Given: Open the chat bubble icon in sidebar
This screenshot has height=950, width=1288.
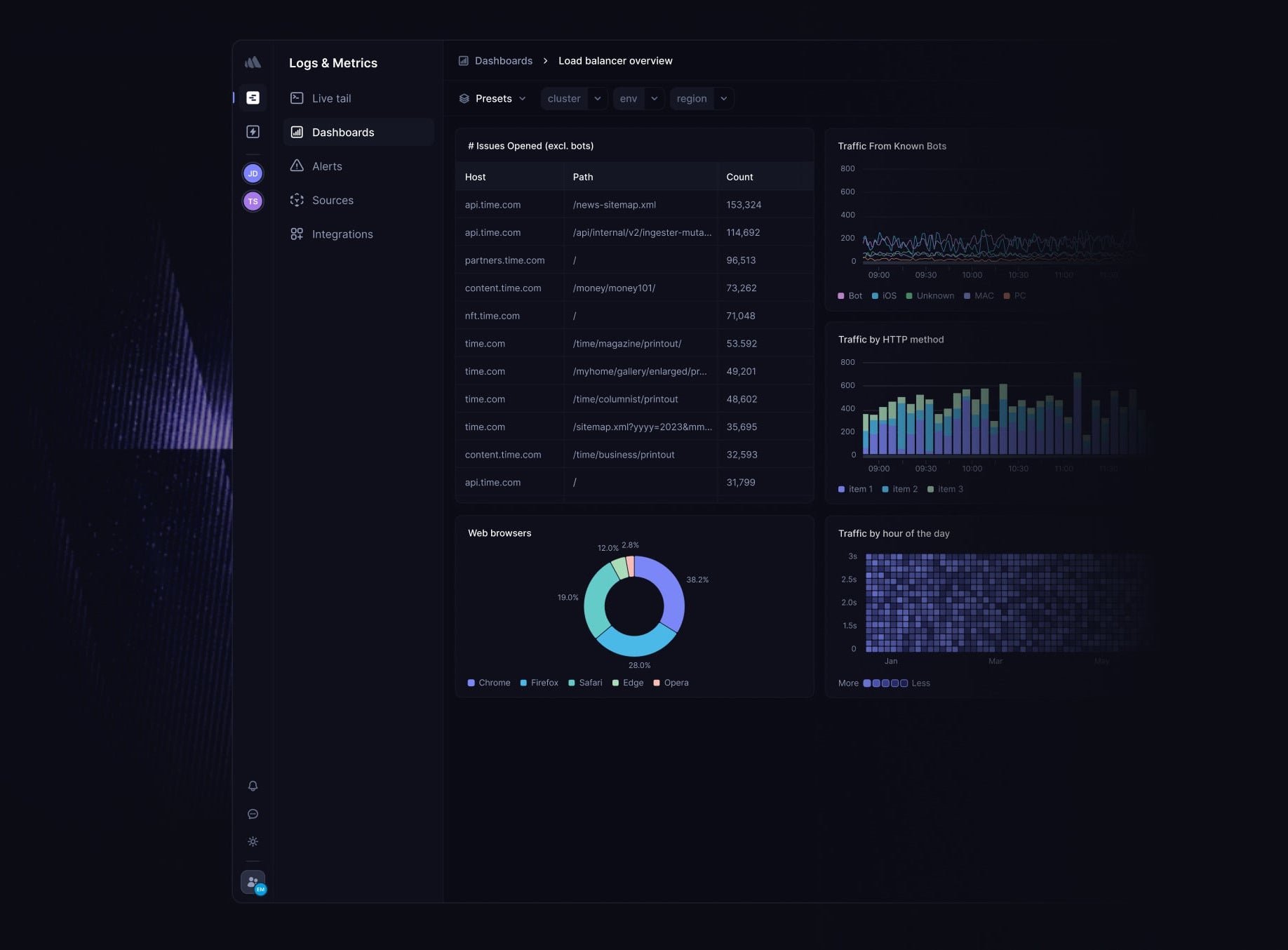Looking at the screenshot, I should (253, 814).
